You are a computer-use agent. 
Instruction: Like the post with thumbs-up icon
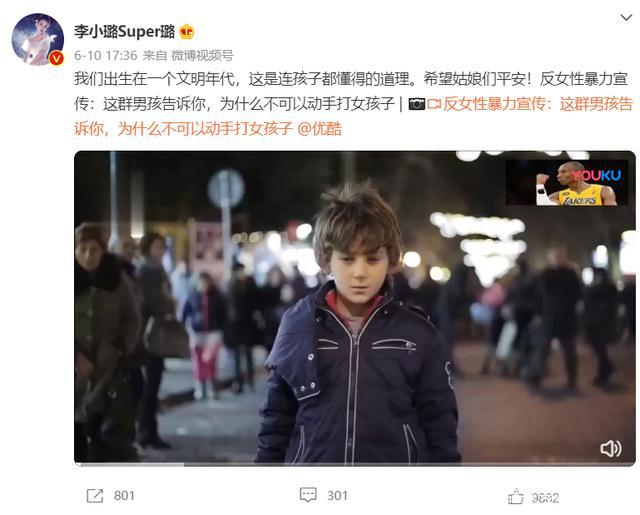[x=516, y=497]
